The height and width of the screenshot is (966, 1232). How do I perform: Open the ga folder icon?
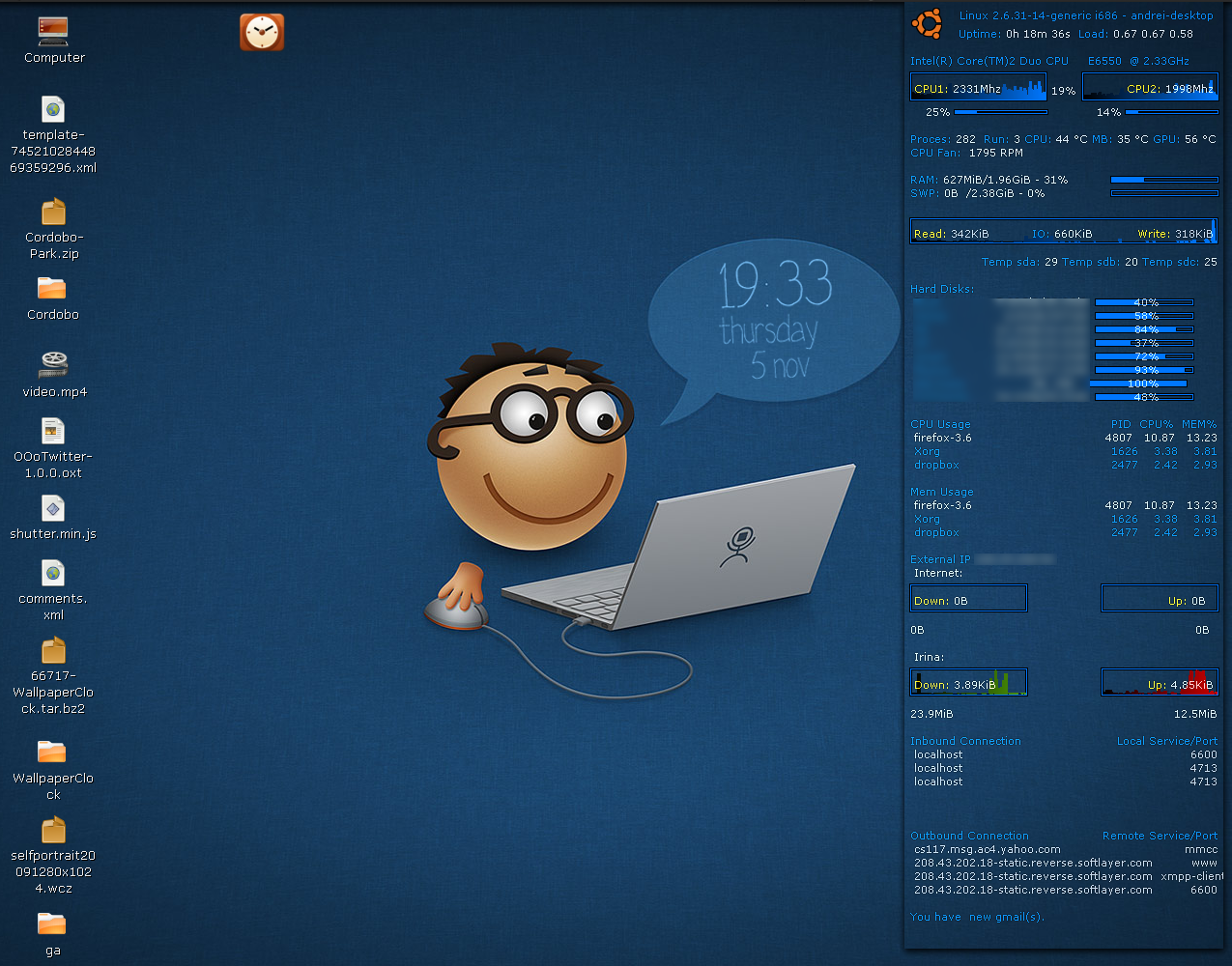tap(52, 924)
